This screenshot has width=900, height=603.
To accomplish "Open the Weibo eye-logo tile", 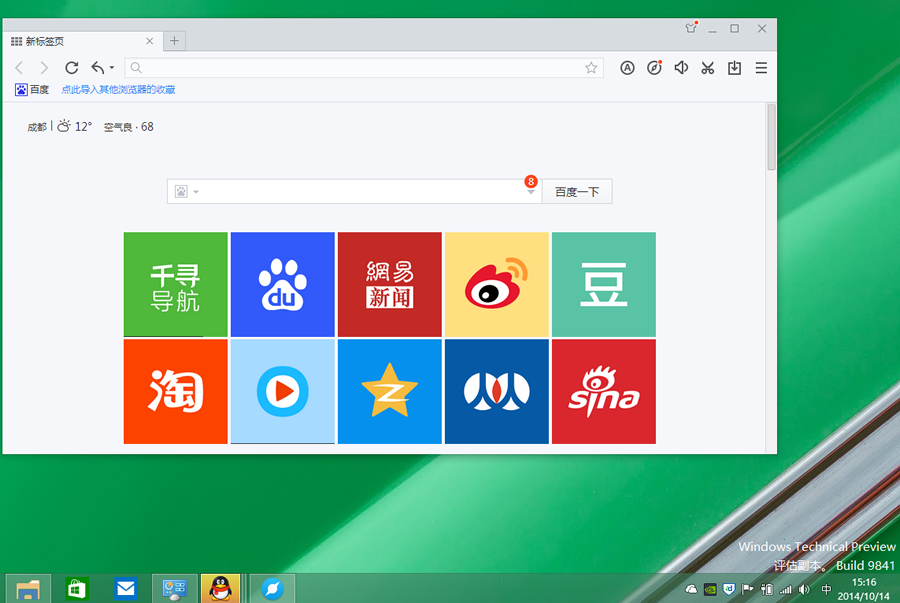I will (497, 284).
